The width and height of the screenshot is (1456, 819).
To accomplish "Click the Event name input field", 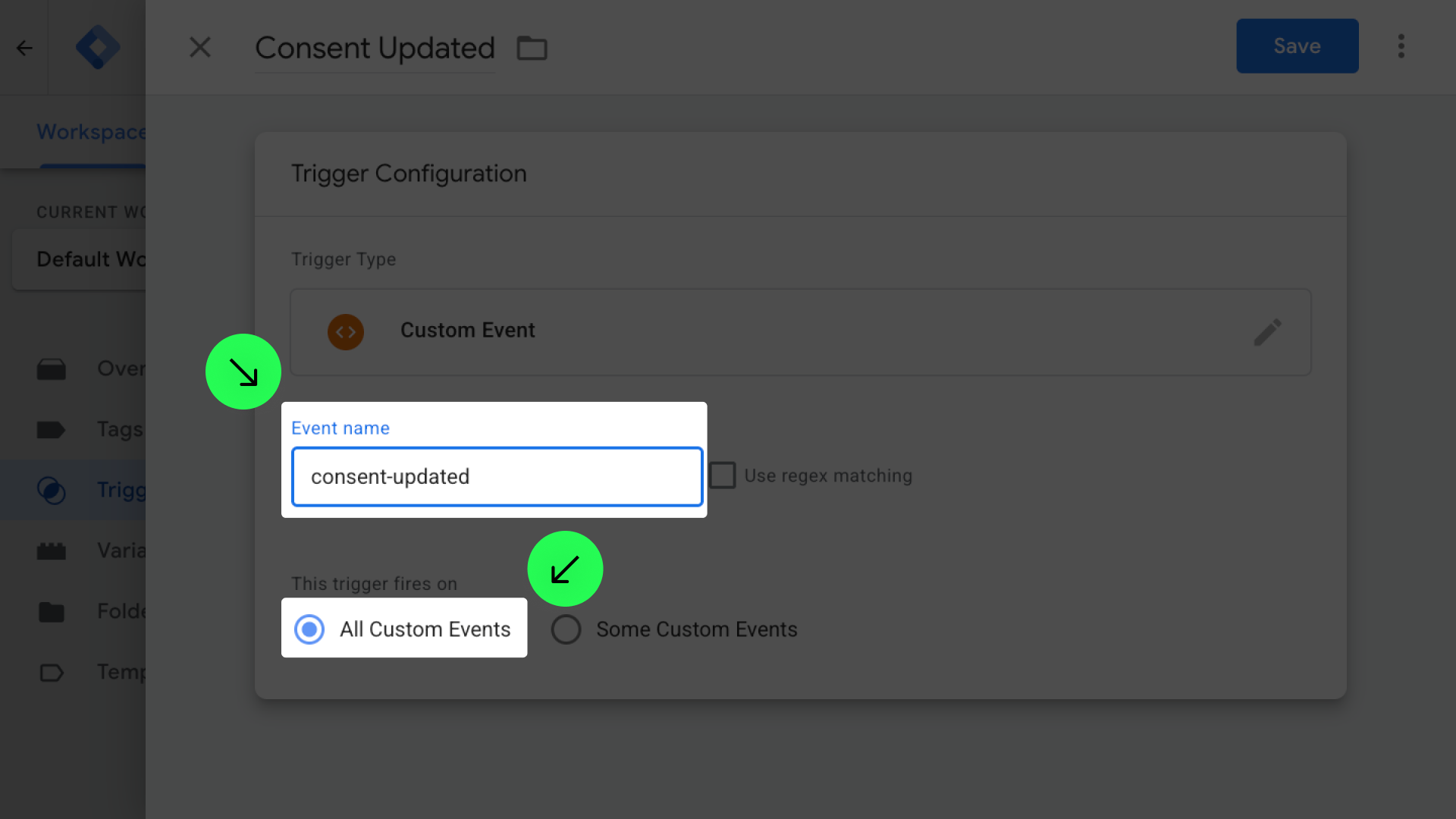I will [497, 476].
